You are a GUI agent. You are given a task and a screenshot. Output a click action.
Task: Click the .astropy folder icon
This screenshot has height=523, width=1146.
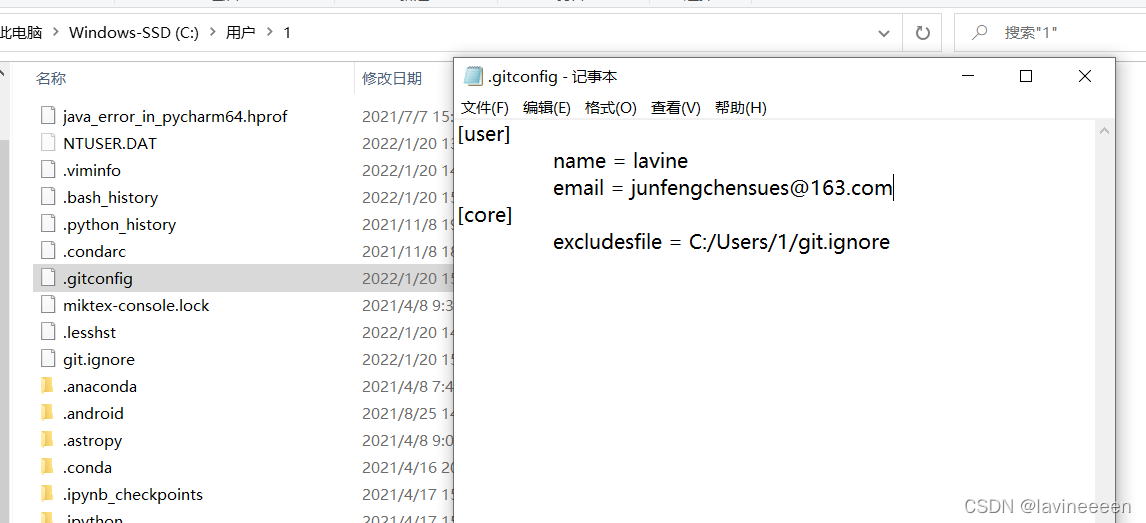[48, 440]
